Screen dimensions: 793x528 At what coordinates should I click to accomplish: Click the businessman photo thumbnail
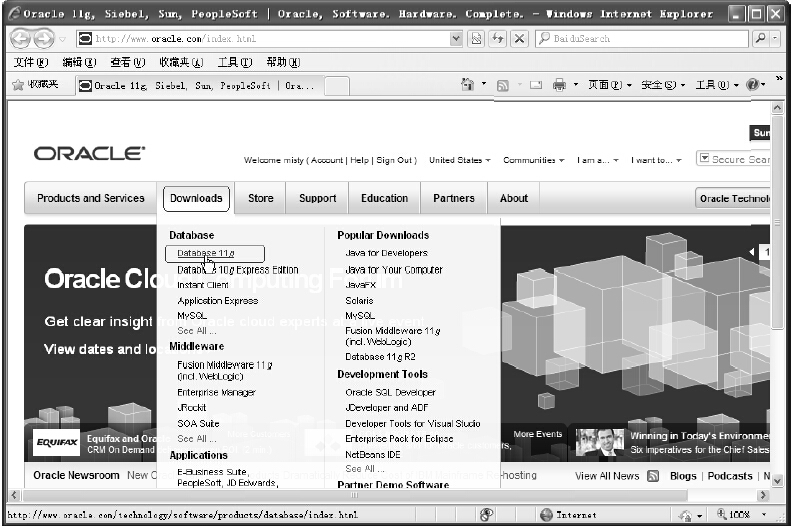[600, 442]
